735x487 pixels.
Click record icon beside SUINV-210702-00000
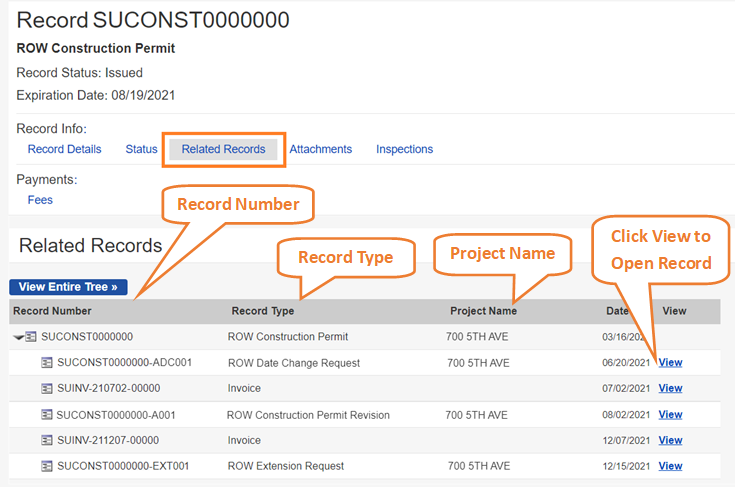[47, 388]
